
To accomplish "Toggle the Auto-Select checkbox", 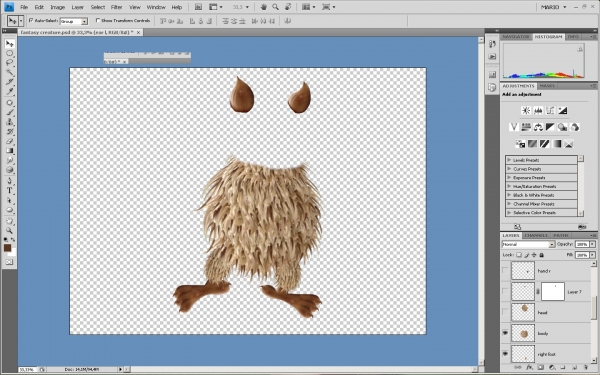I will click(31, 20).
